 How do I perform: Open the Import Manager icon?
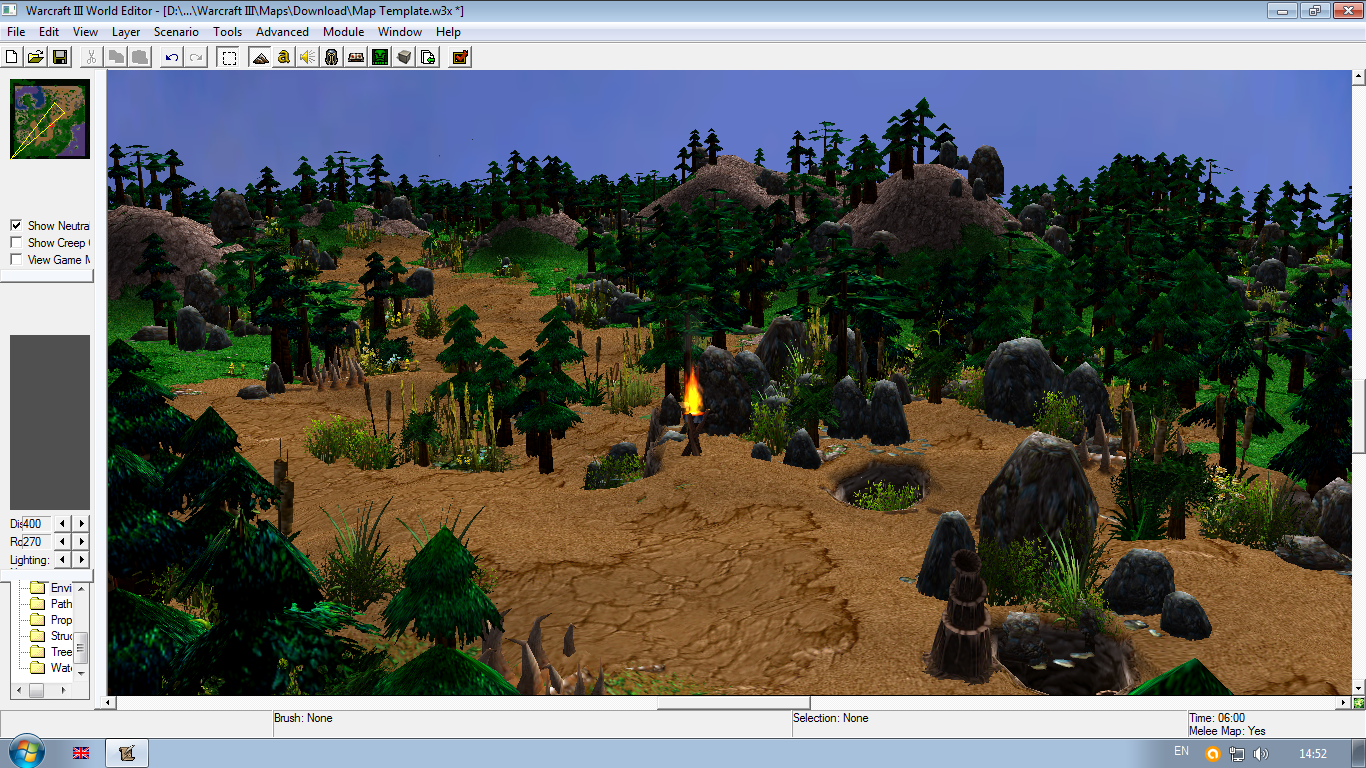(x=428, y=57)
